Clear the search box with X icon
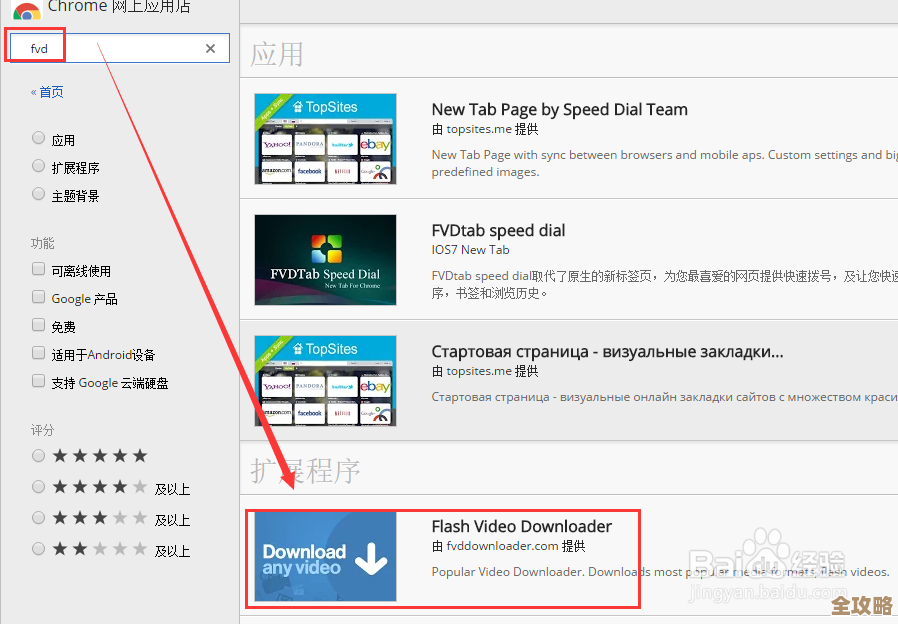This screenshot has width=898, height=624. pyautogui.click(x=210, y=48)
